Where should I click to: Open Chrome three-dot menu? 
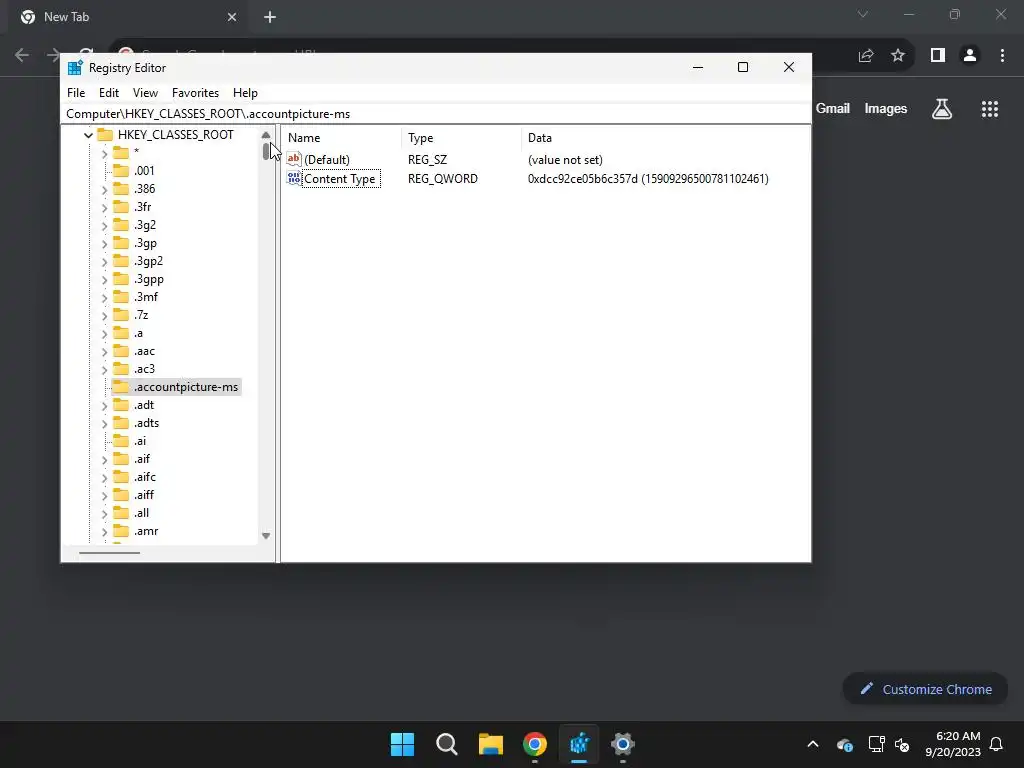pyautogui.click(x=1002, y=56)
